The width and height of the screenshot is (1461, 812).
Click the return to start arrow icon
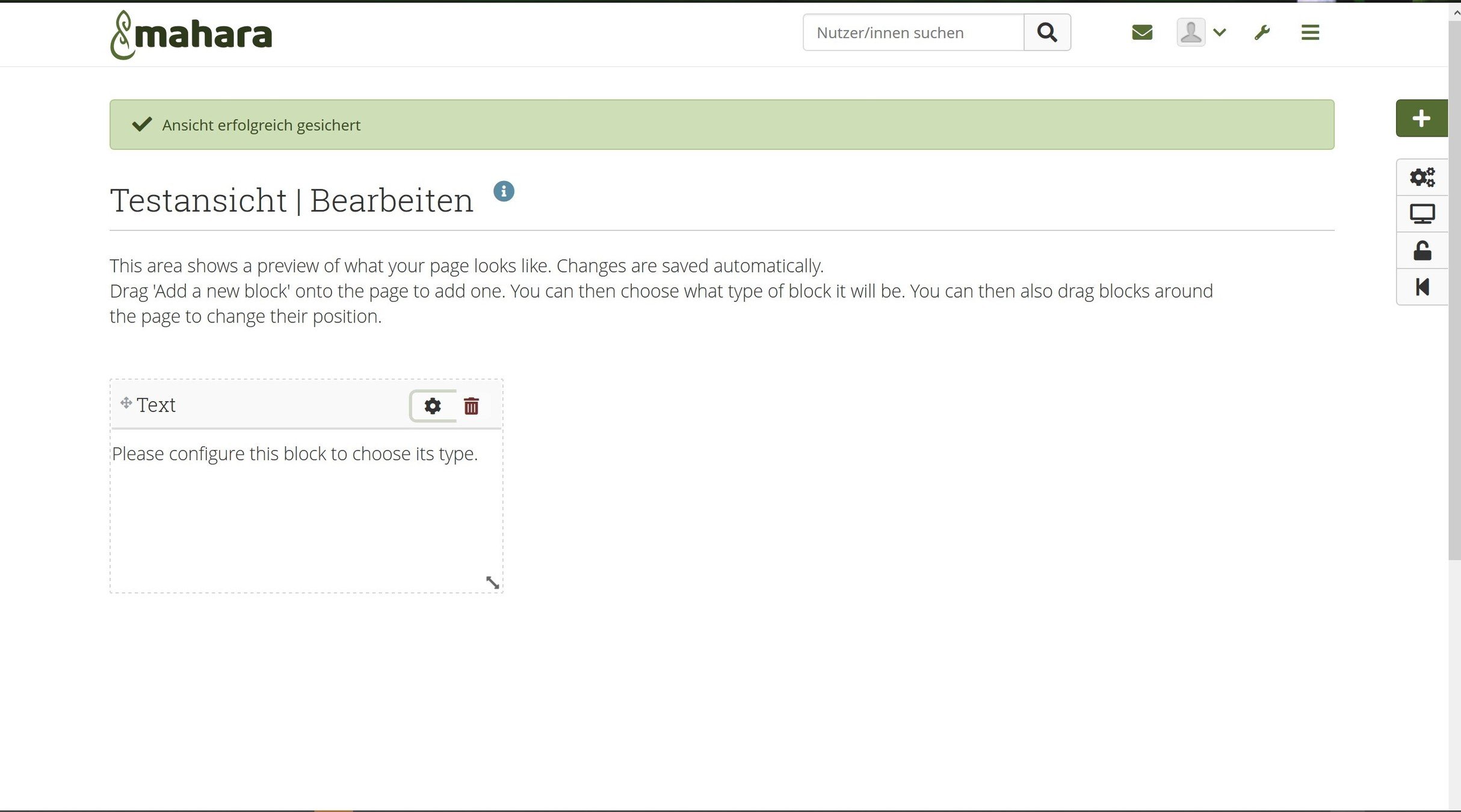pyautogui.click(x=1422, y=287)
